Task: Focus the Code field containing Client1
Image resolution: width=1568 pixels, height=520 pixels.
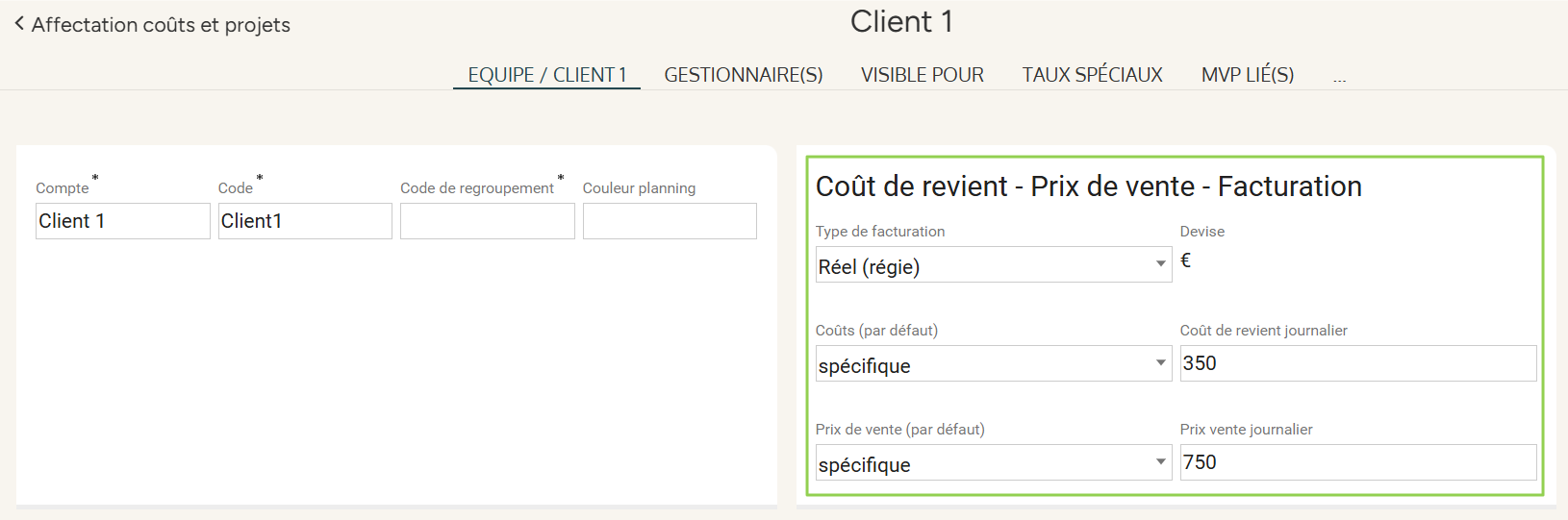Action: pyautogui.click(x=305, y=221)
